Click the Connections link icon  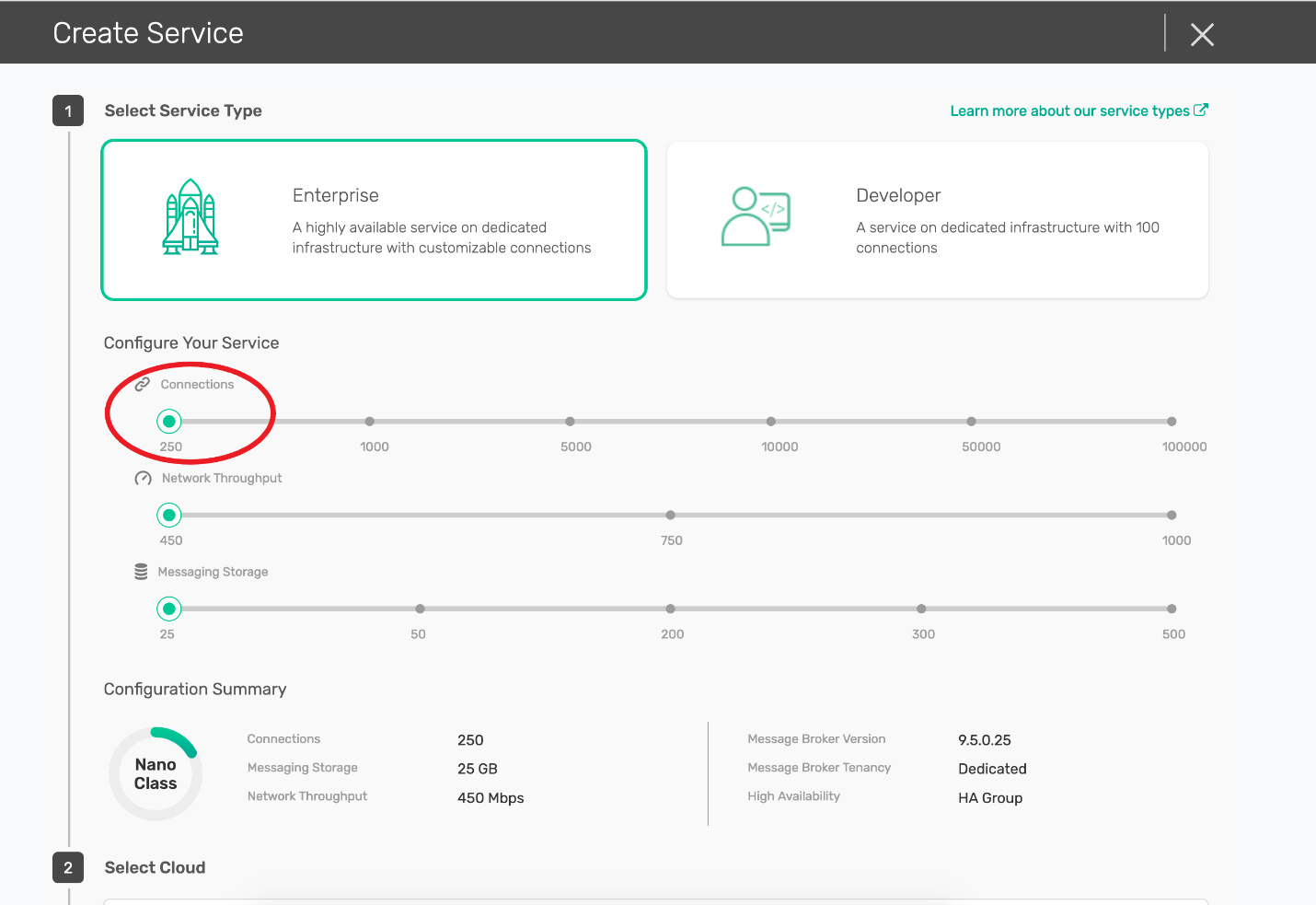[x=143, y=385]
